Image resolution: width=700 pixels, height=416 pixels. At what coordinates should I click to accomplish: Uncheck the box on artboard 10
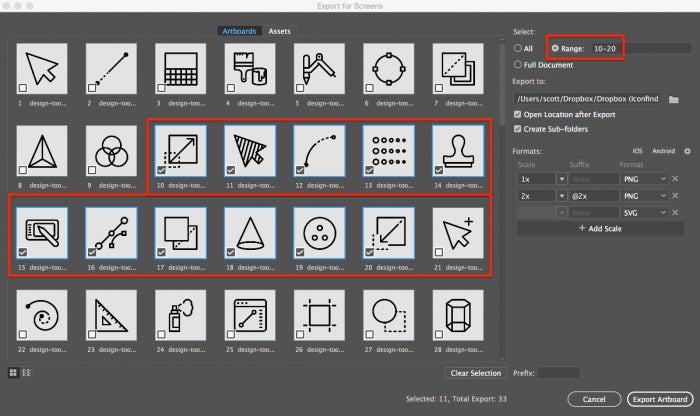click(x=162, y=170)
